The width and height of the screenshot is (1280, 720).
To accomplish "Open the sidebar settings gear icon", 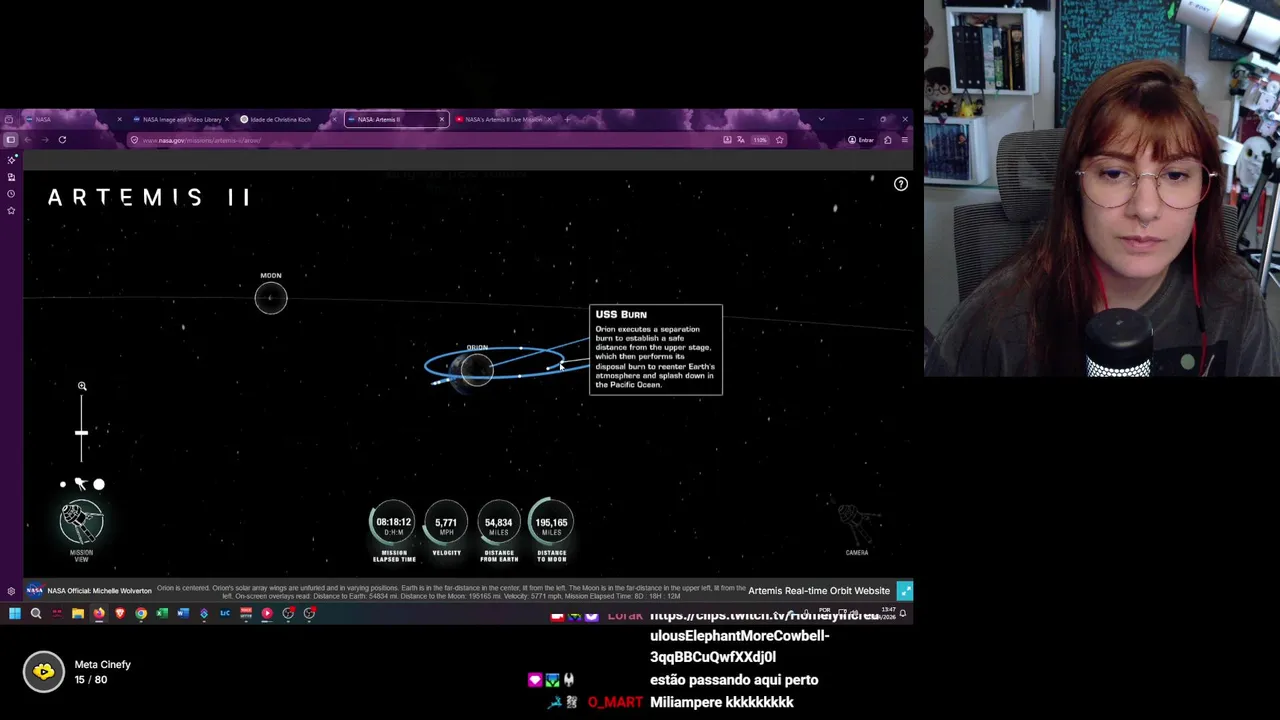I will click(x=11, y=591).
